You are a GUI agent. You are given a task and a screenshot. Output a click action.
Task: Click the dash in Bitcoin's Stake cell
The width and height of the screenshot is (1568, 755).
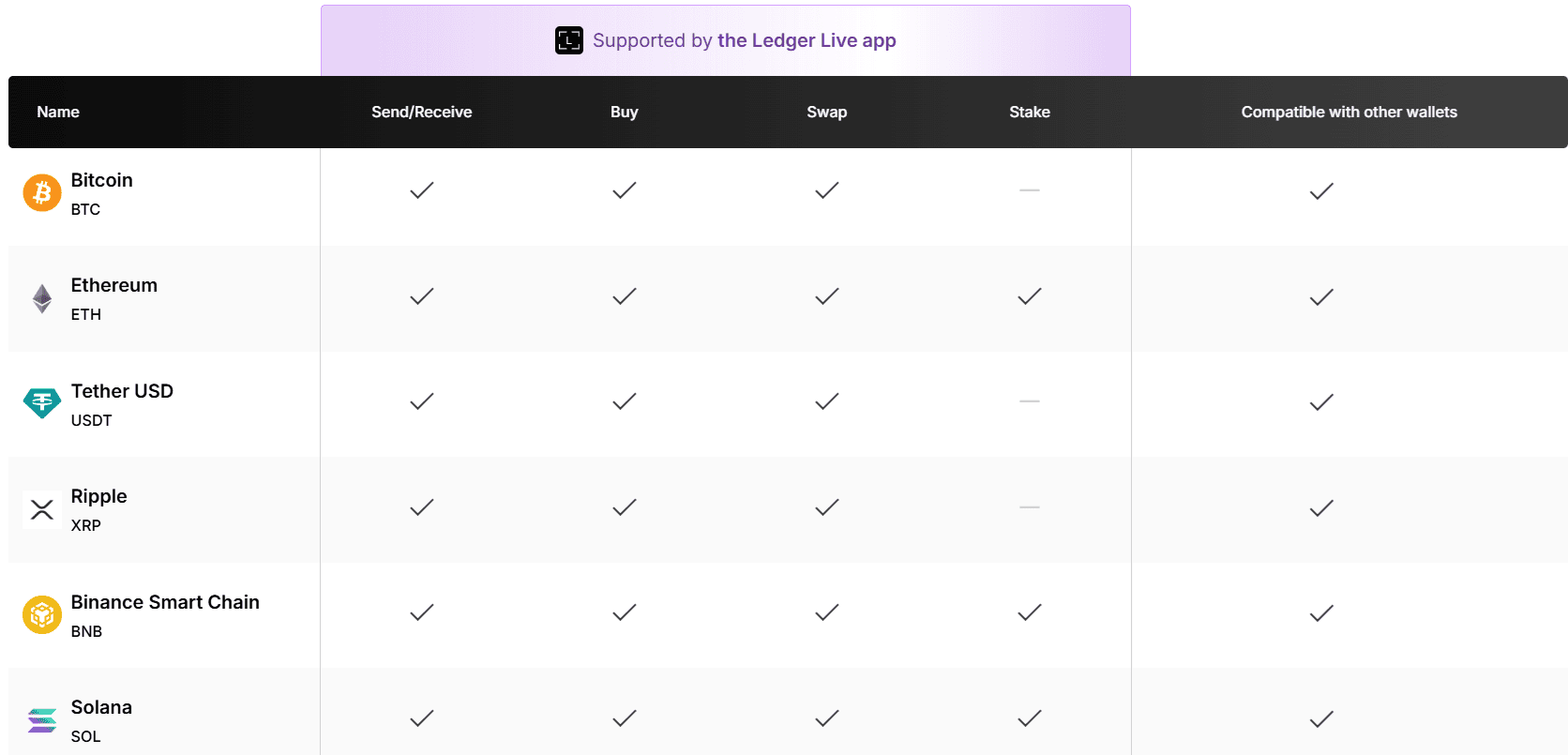pyautogui.click(x=1030, y=190)
